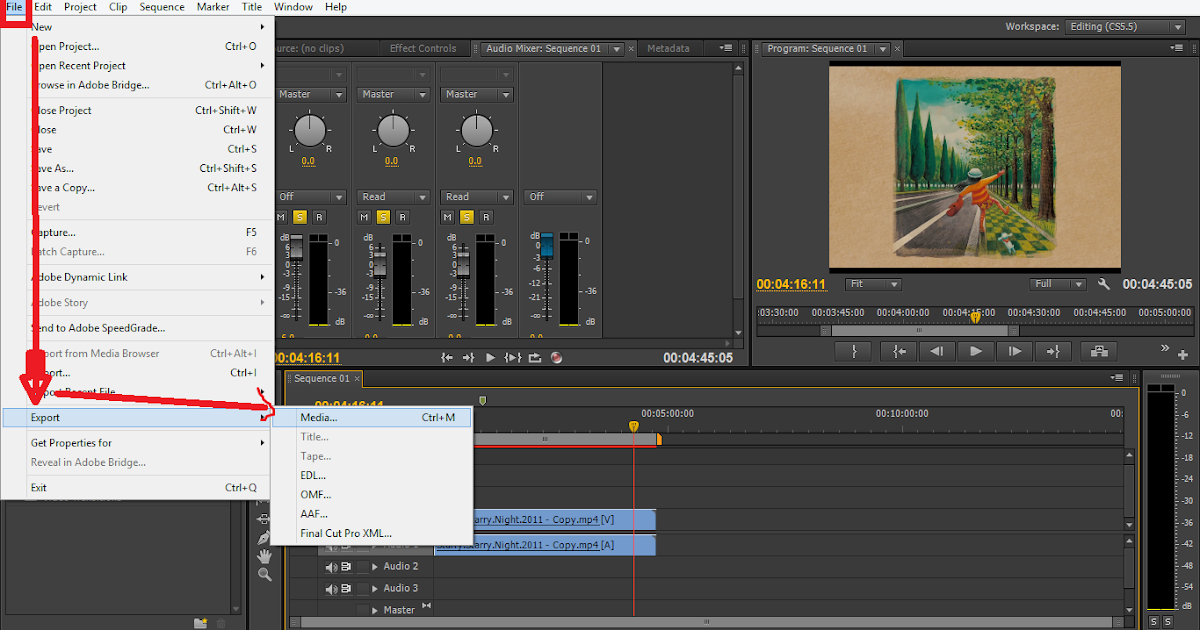Click the Export Frame camera icon

point(1099,351)
